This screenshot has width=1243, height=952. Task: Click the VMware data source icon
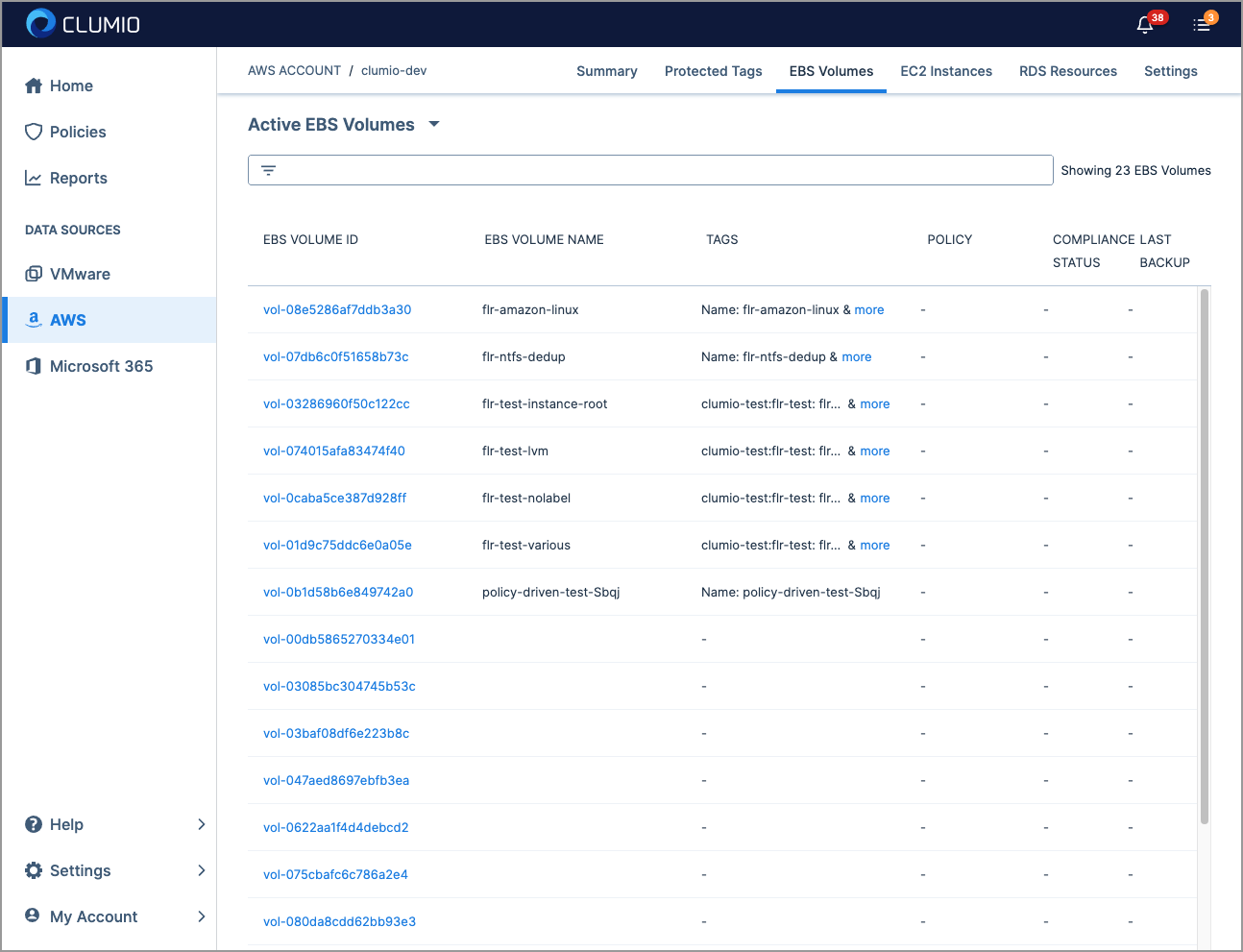(34, 274)
